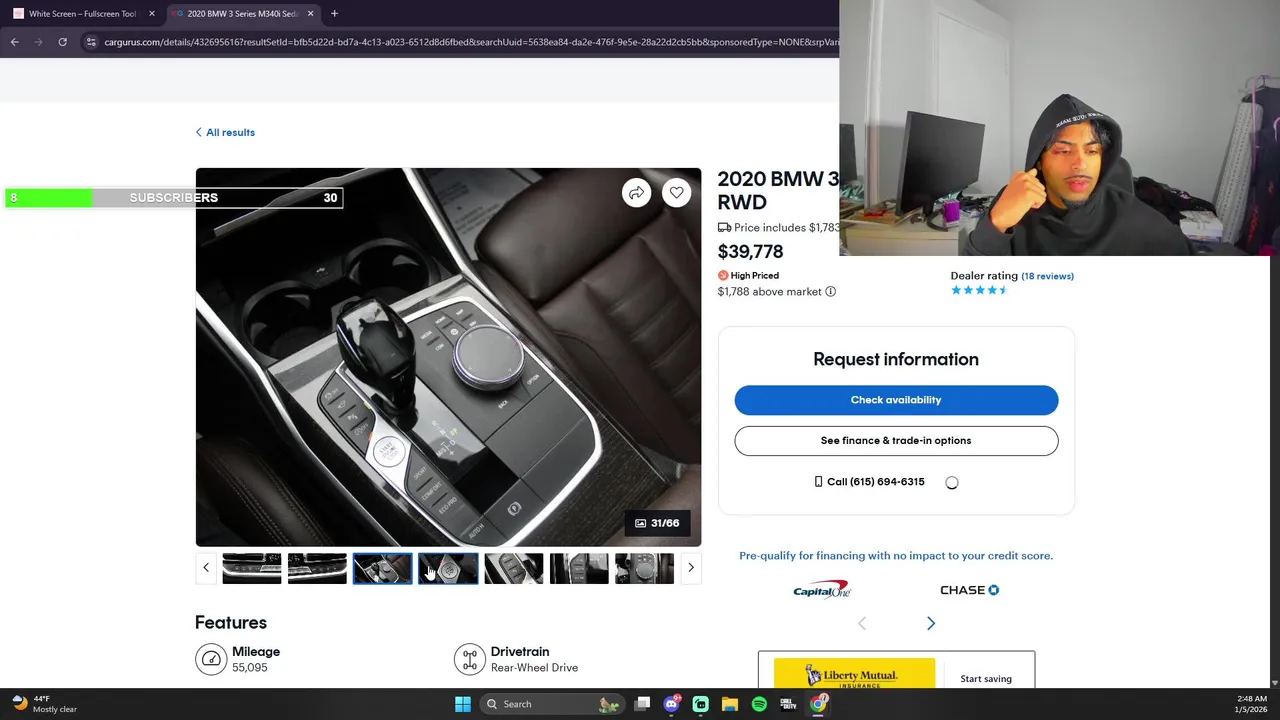The width and height of the screenshot is (1280, 720).
Task: Switch to the 2020 BMW 3 Series M340i tab
Action: 243,14
